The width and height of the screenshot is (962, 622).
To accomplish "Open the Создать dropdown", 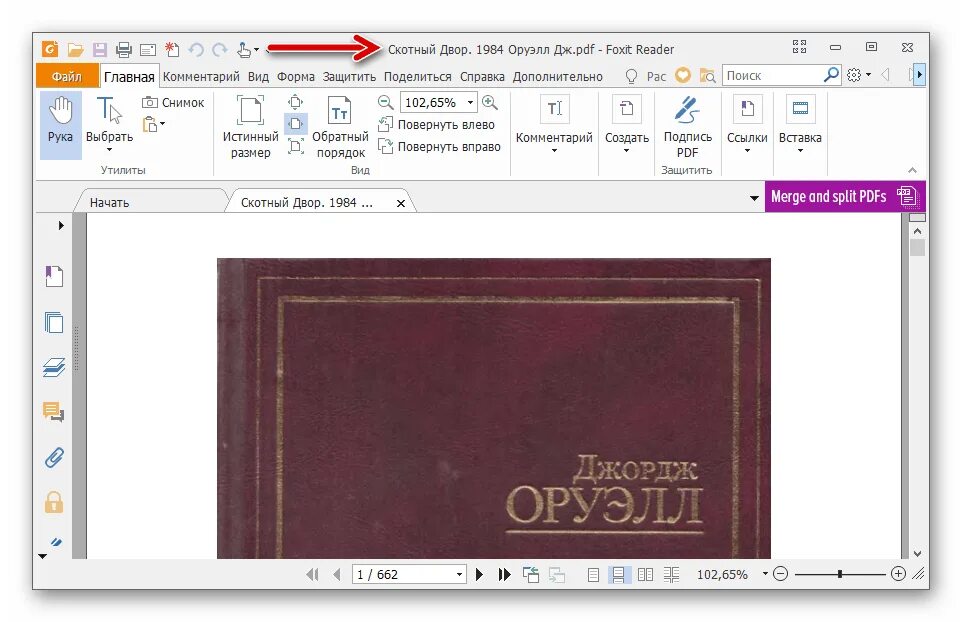I will coord(626,123).
